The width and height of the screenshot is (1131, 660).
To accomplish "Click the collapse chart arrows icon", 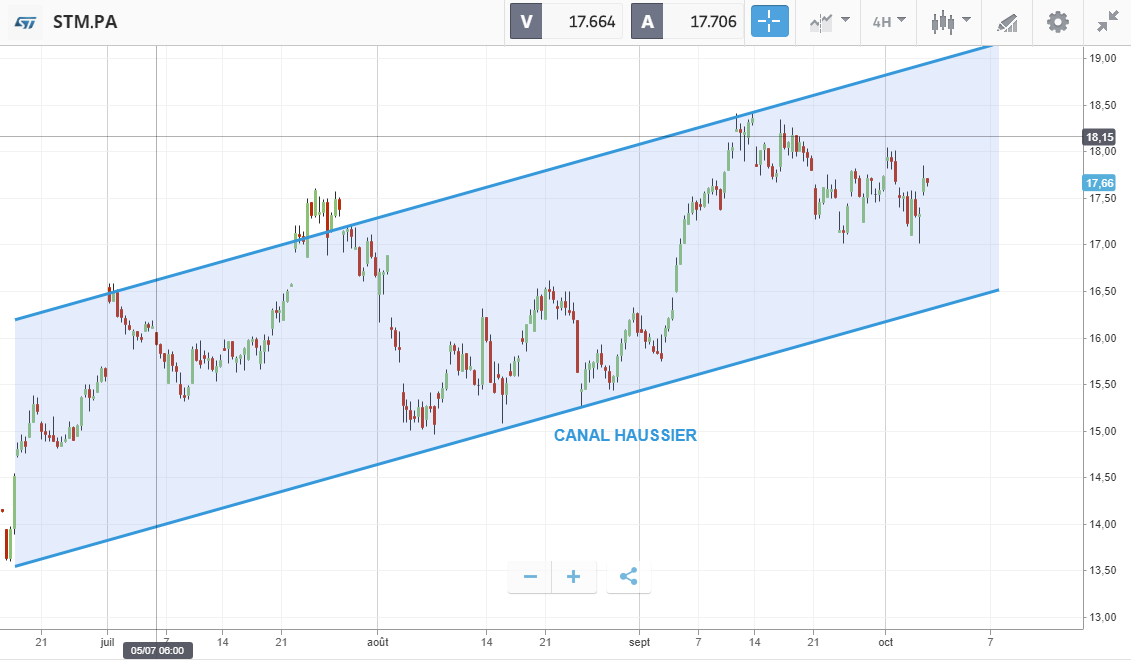I will tap(1107, 21).
